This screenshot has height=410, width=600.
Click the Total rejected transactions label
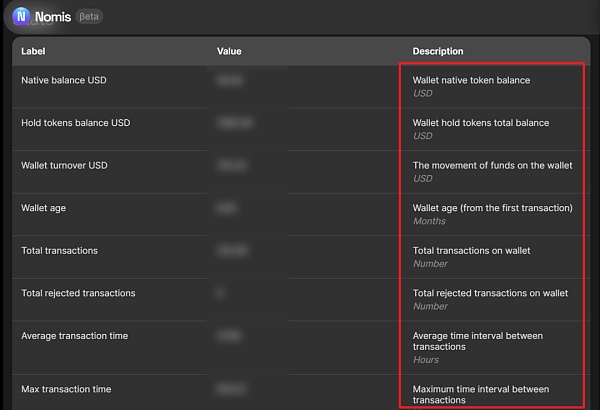tap(78, 293)
